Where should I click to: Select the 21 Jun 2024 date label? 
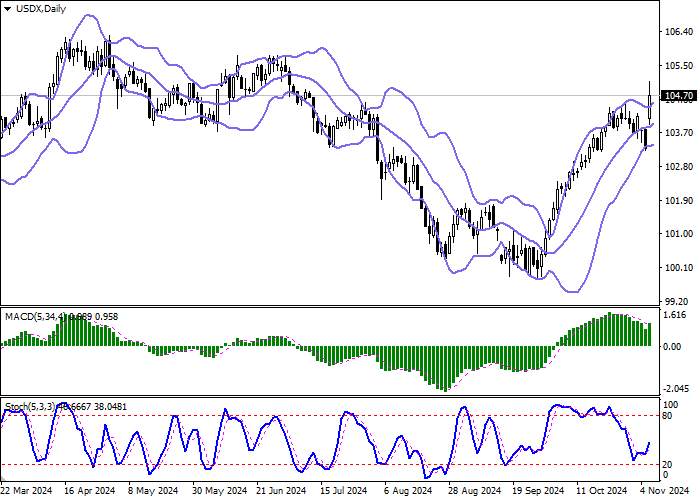click(x=281, y=491)
